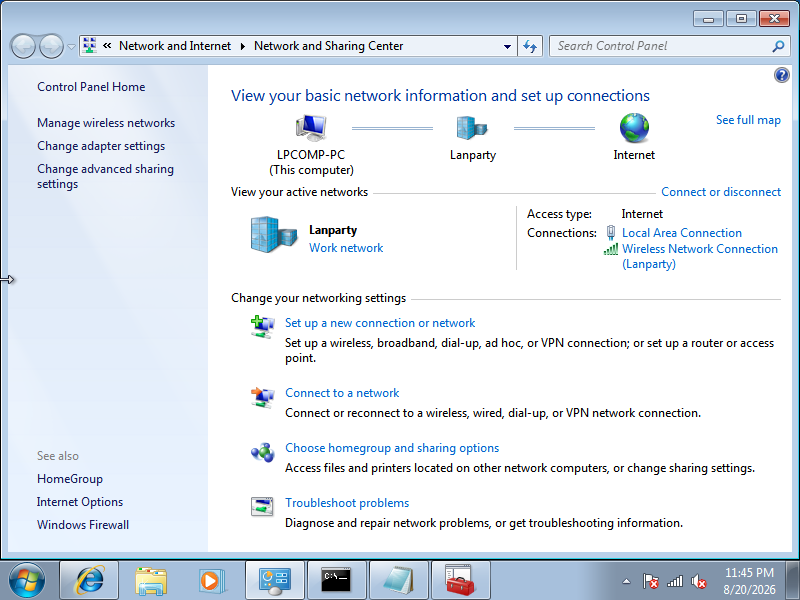Open the Help question mark icon
The width and height of the screenshot is (800, 600).
point(781,76)
